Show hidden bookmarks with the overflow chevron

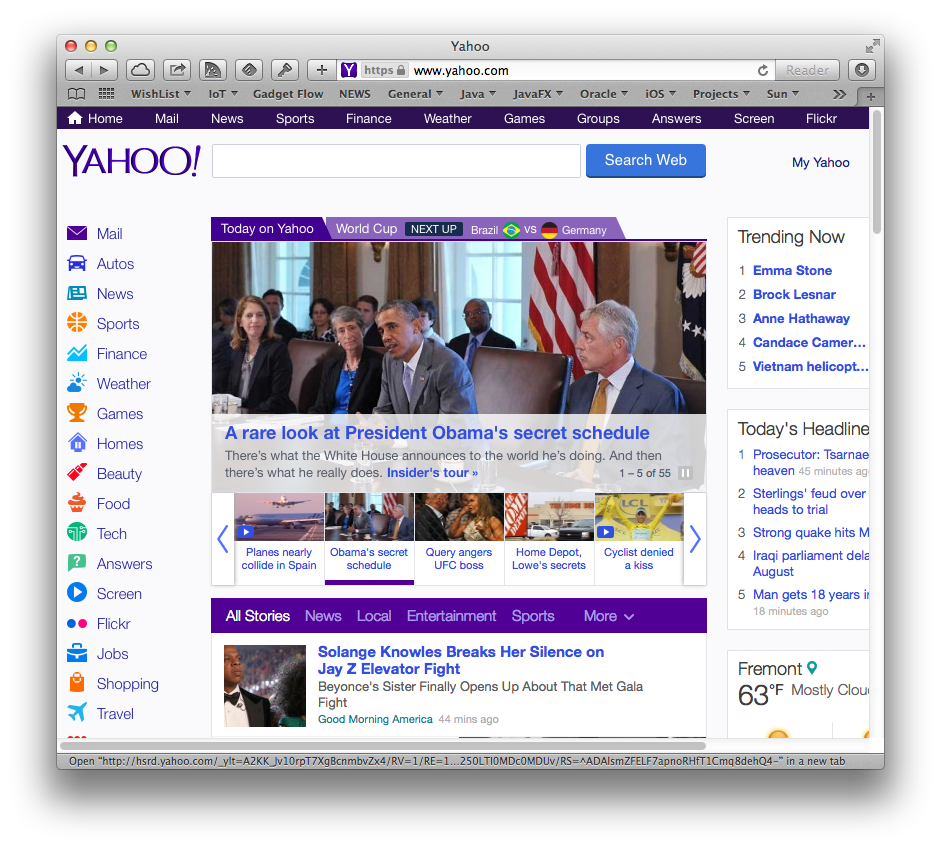point(840,94)
